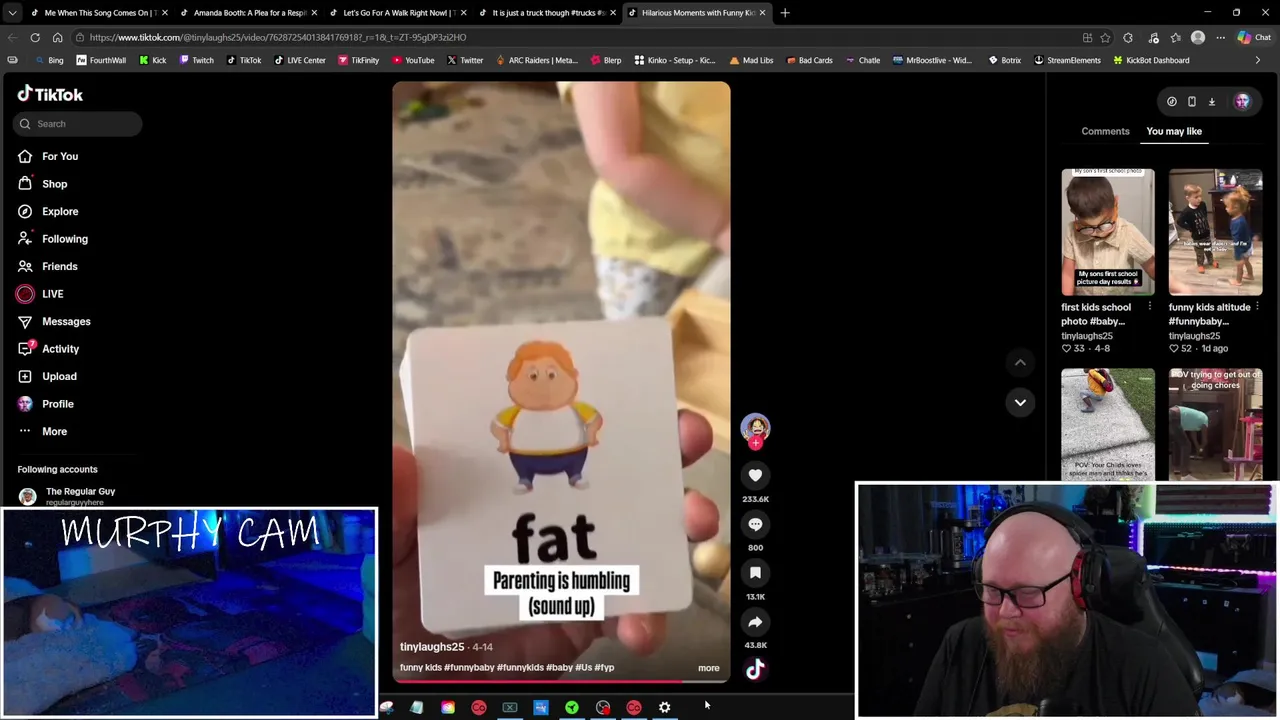Open options for 'first kids school photo'
Viewport: 1280px width, 720px height.
pos(1149,307)
